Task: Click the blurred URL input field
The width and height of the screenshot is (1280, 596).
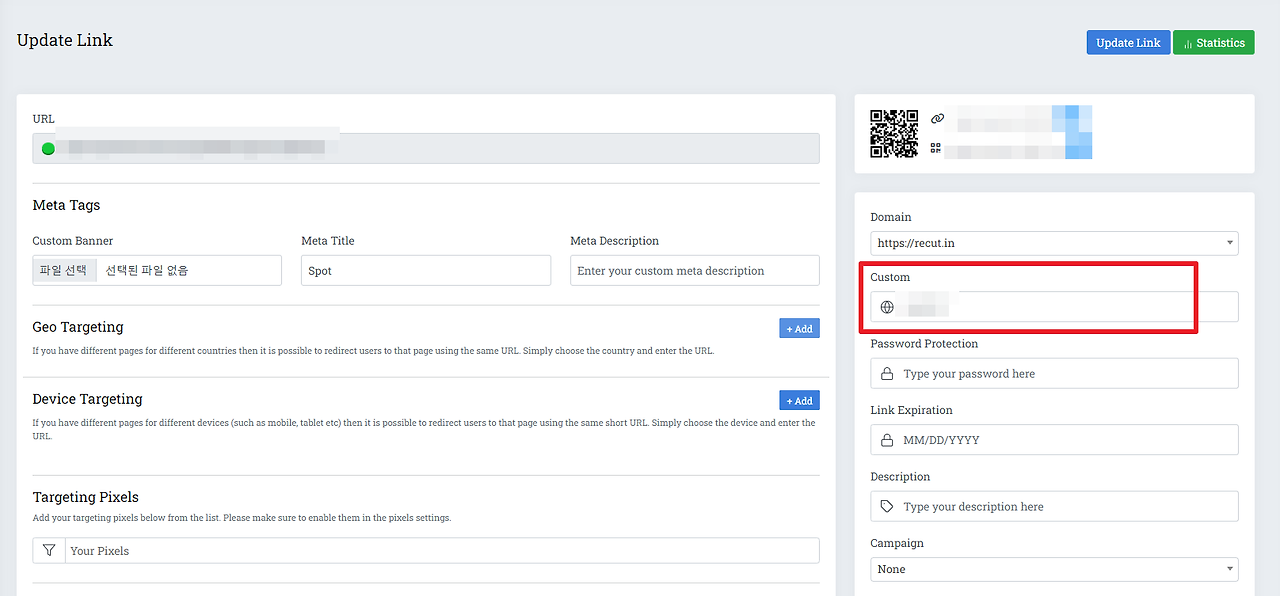Action: (426, 149)
